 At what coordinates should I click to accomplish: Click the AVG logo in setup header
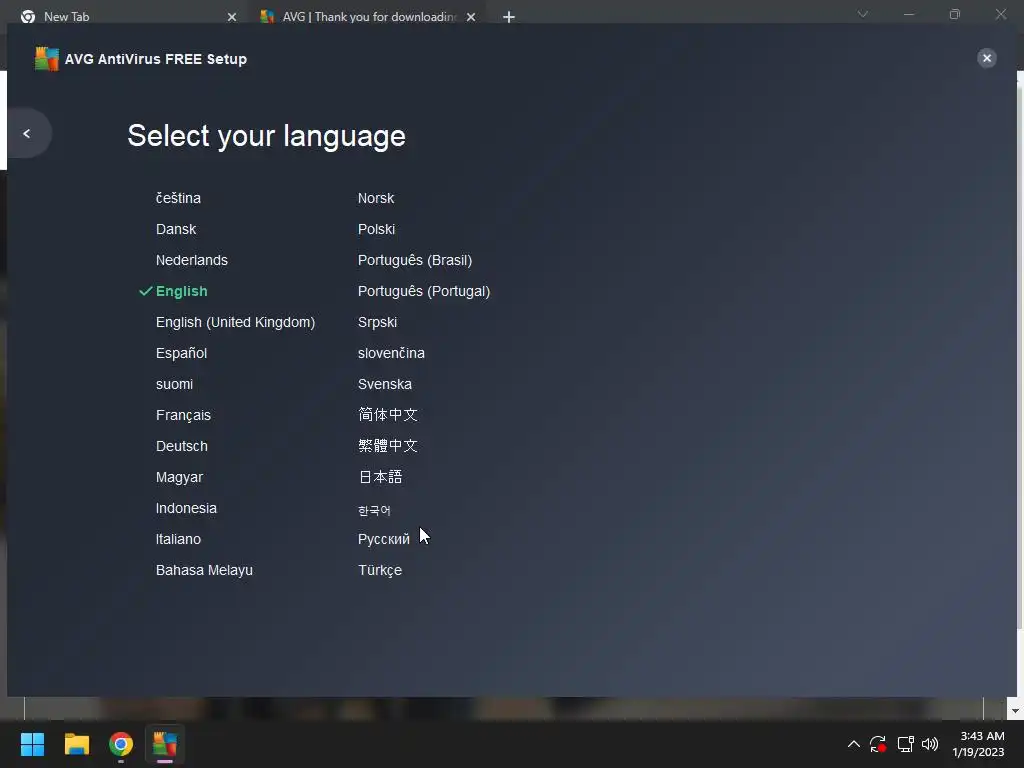[46, 59]
